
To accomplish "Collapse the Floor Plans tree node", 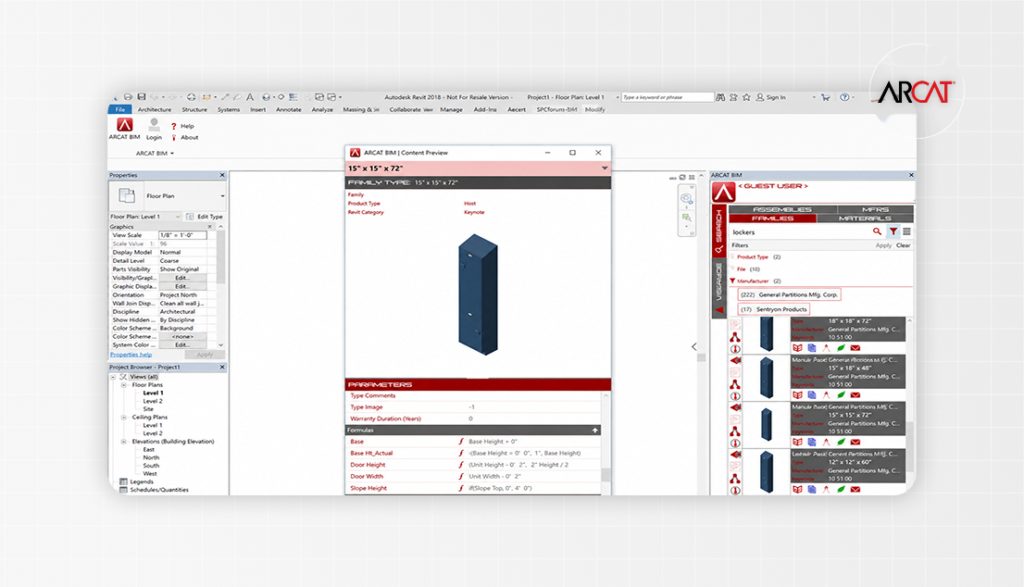I will [123, 385].
